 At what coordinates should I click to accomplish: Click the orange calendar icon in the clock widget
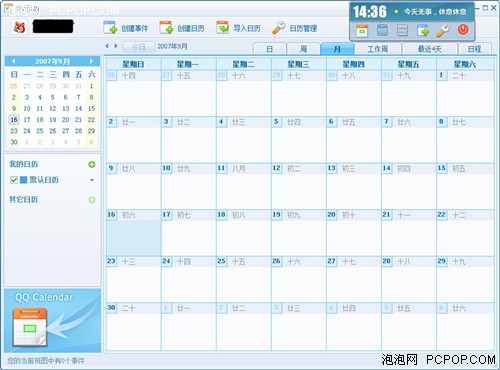[362, 30]
